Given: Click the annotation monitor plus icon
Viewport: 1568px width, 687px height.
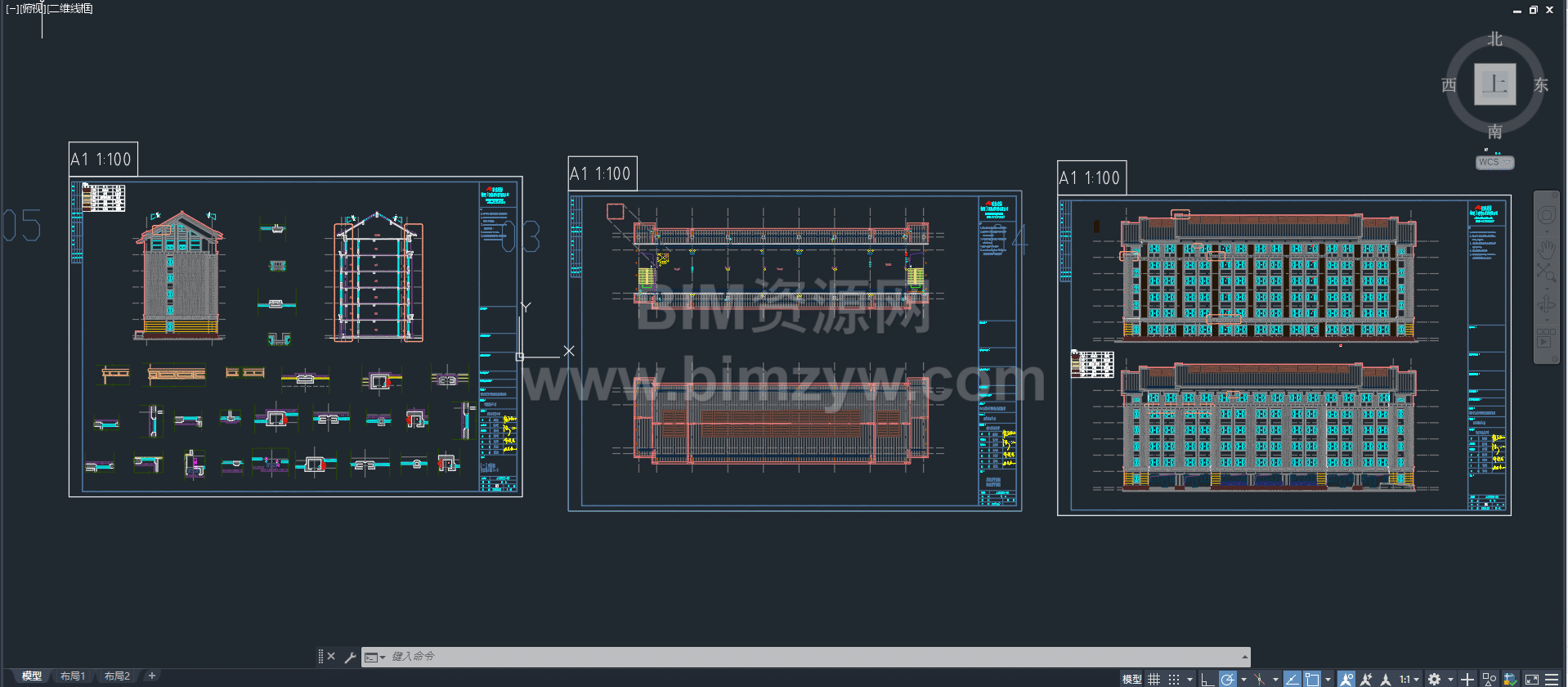Looking at the screenshot, I should [1468, 680].
